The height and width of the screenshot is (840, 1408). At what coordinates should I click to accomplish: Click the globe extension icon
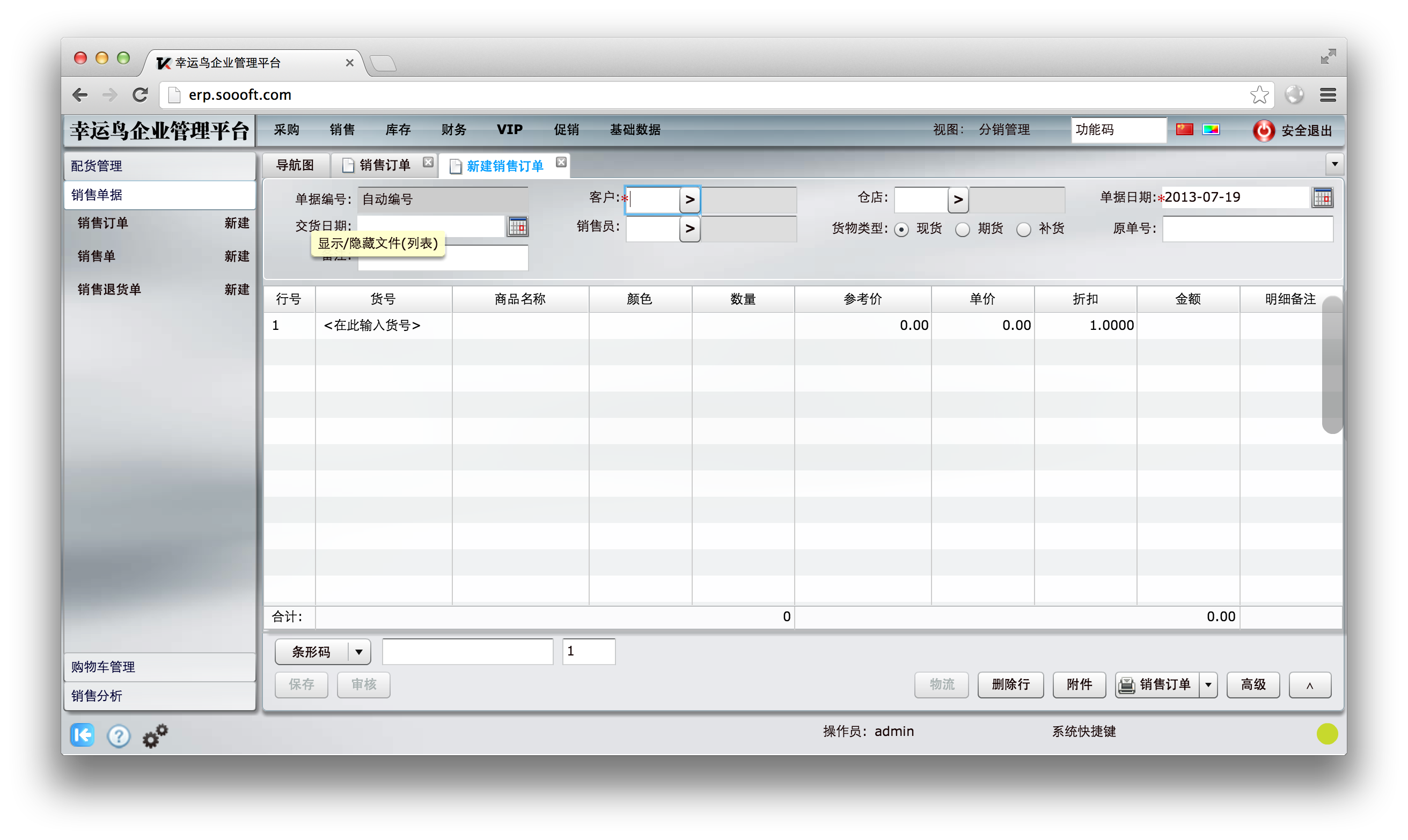pos(1294,94)
